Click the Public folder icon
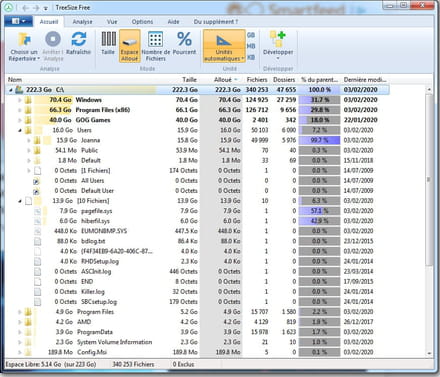This screenshot has height=377, width=440. click(x=37, y=150)
